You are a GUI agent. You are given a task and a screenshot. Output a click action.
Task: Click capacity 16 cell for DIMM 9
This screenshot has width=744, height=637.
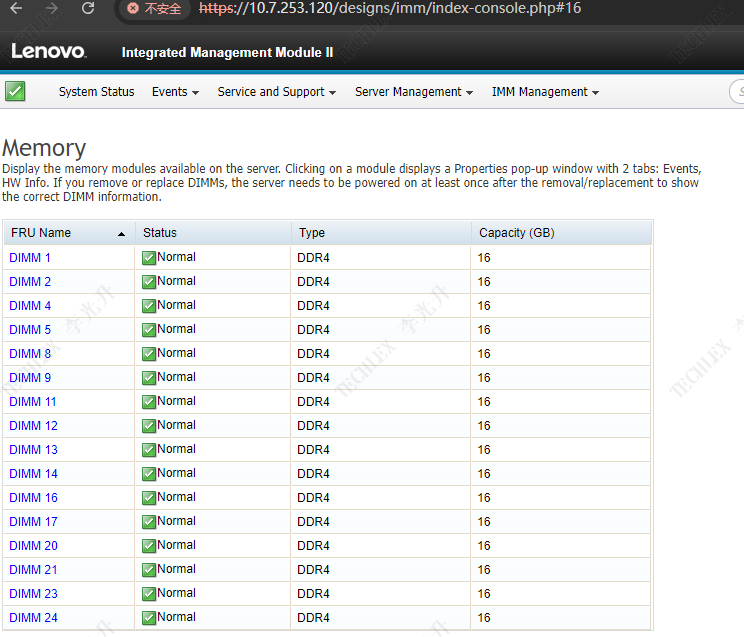point(561,378)
